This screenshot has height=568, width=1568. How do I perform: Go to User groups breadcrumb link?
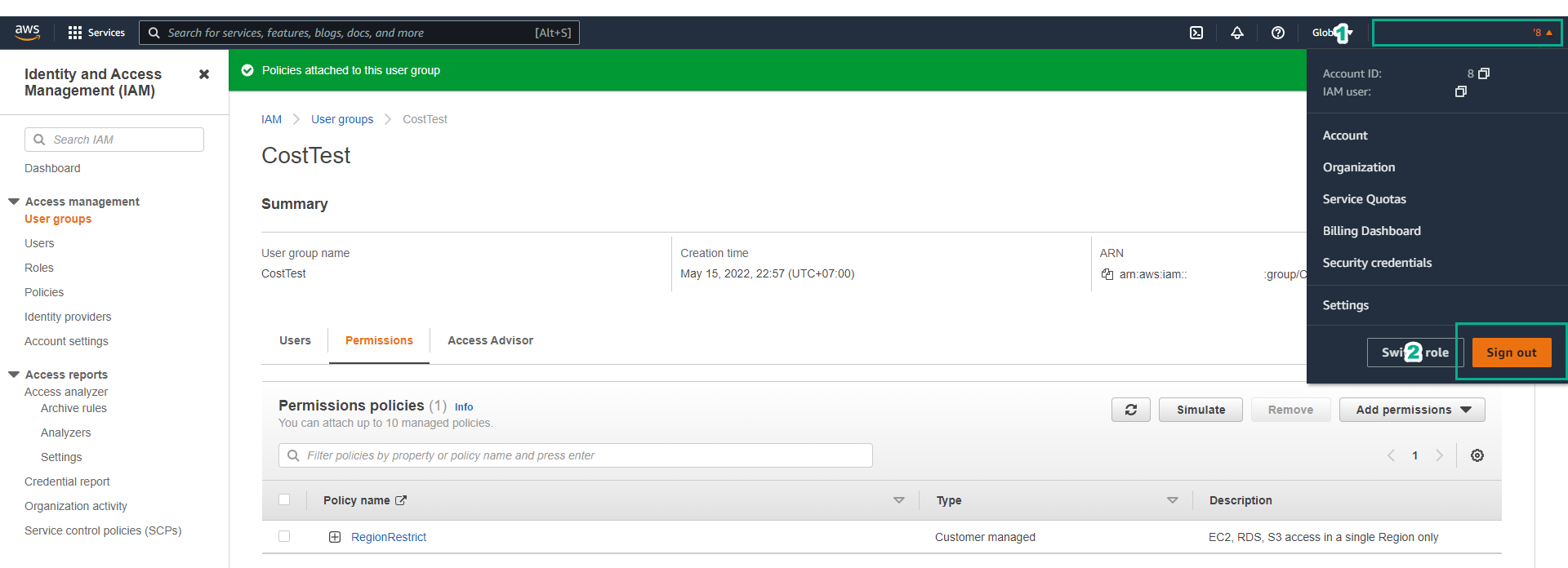tap(342, 119)
